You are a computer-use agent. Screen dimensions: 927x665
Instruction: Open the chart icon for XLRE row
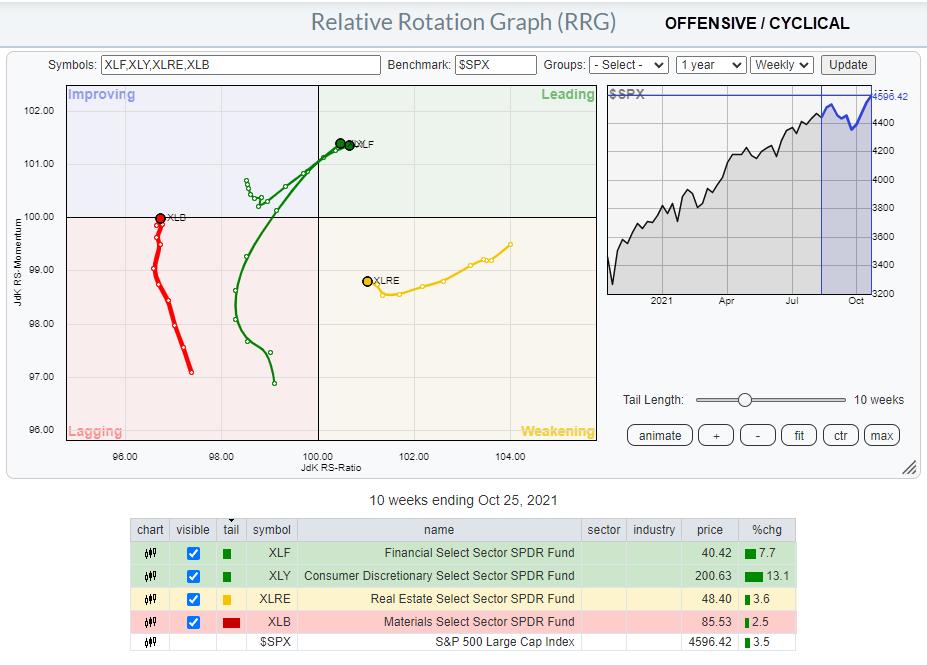[x=150, y=599]
